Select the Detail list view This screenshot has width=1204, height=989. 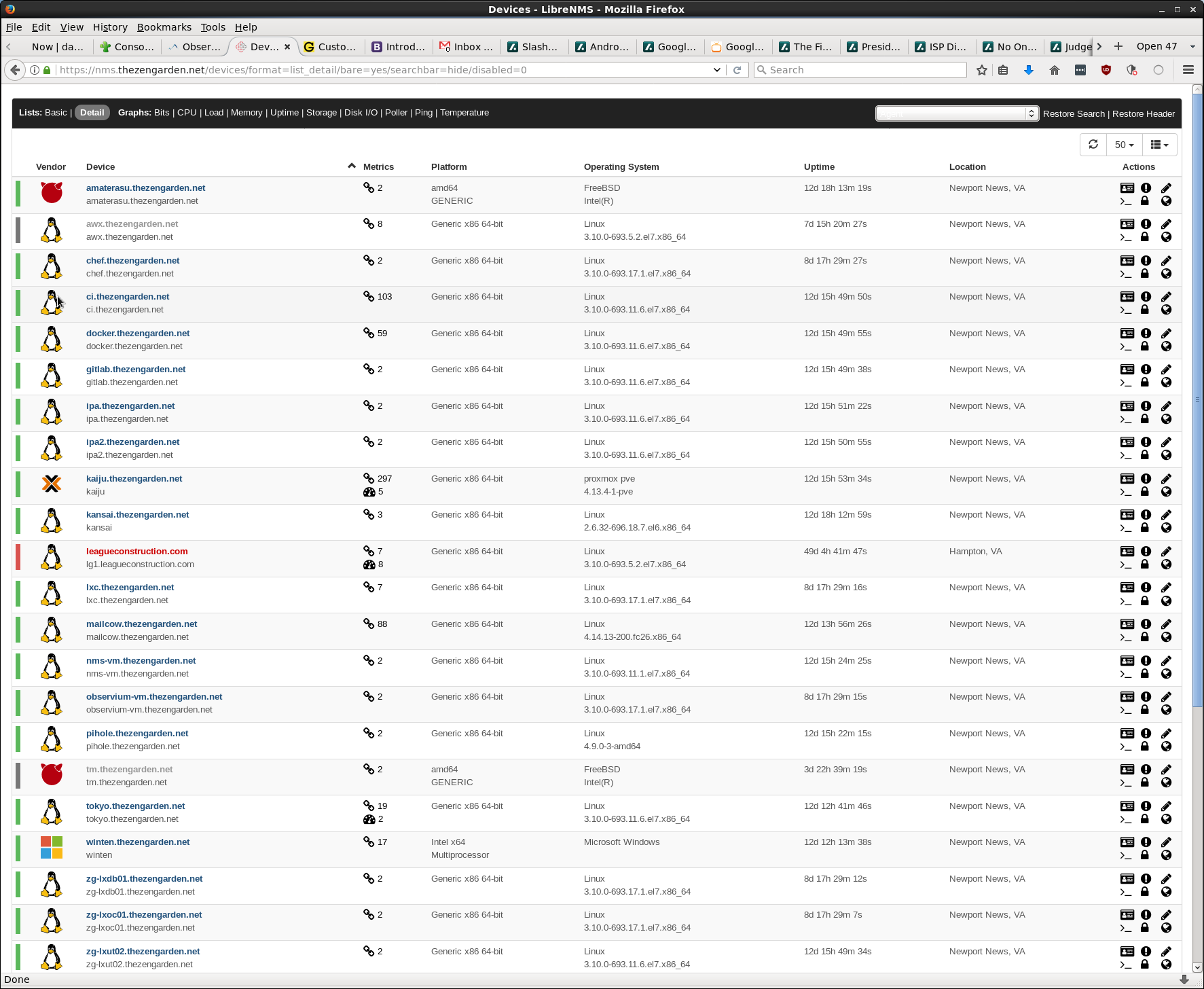pyautogui.click(x=92, y=113)
